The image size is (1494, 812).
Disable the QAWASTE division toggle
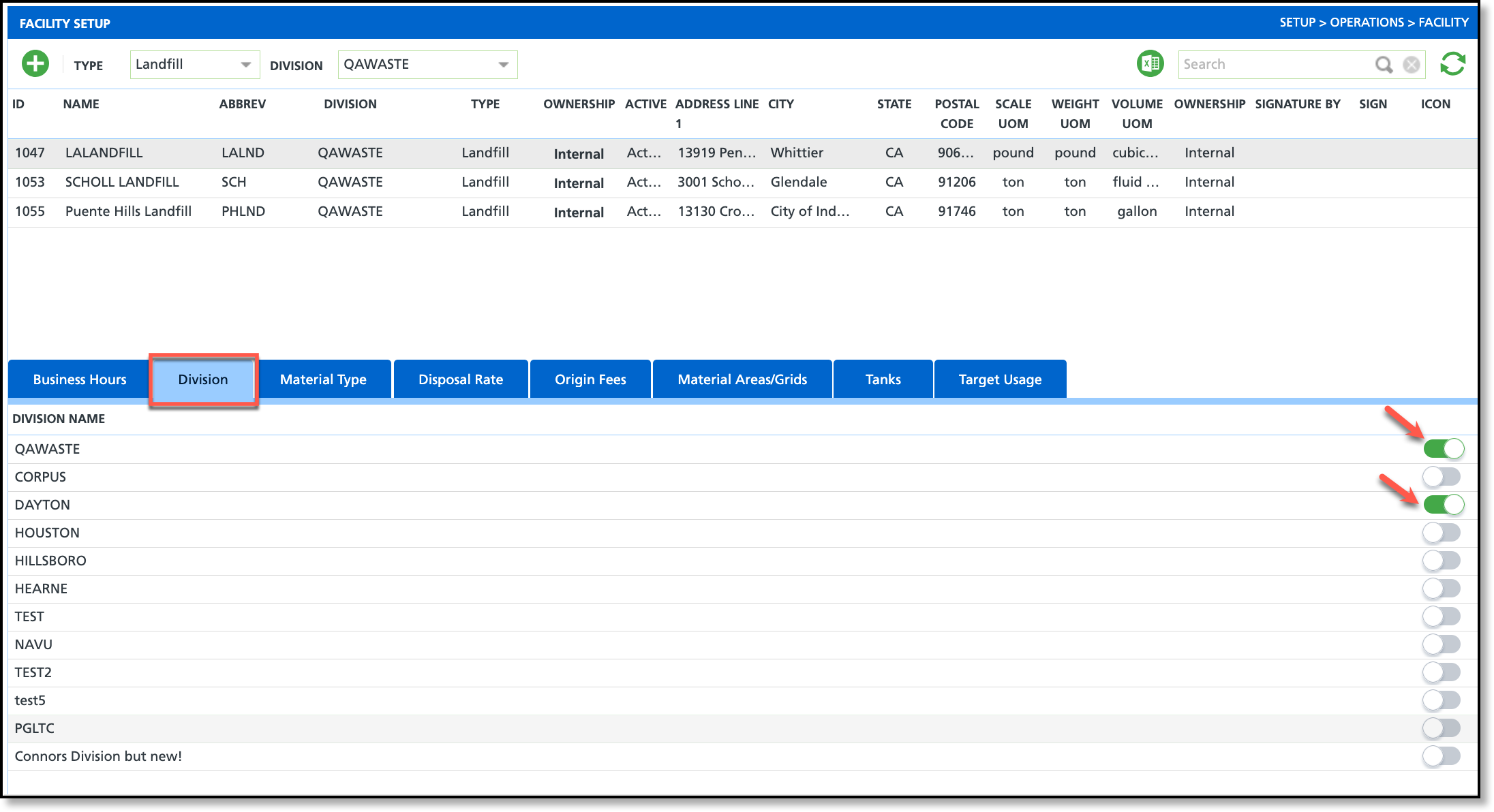1443,449
